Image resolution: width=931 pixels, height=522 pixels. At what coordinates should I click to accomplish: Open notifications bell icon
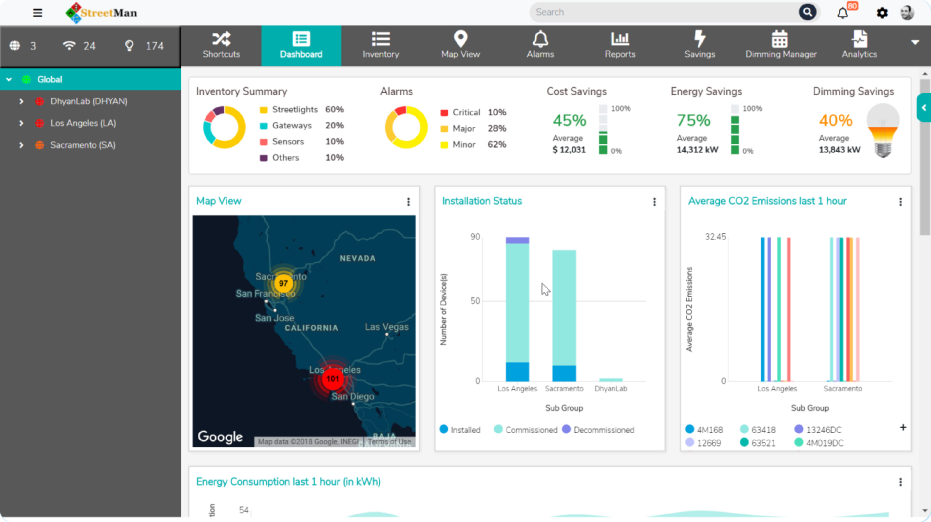point(843,13)
